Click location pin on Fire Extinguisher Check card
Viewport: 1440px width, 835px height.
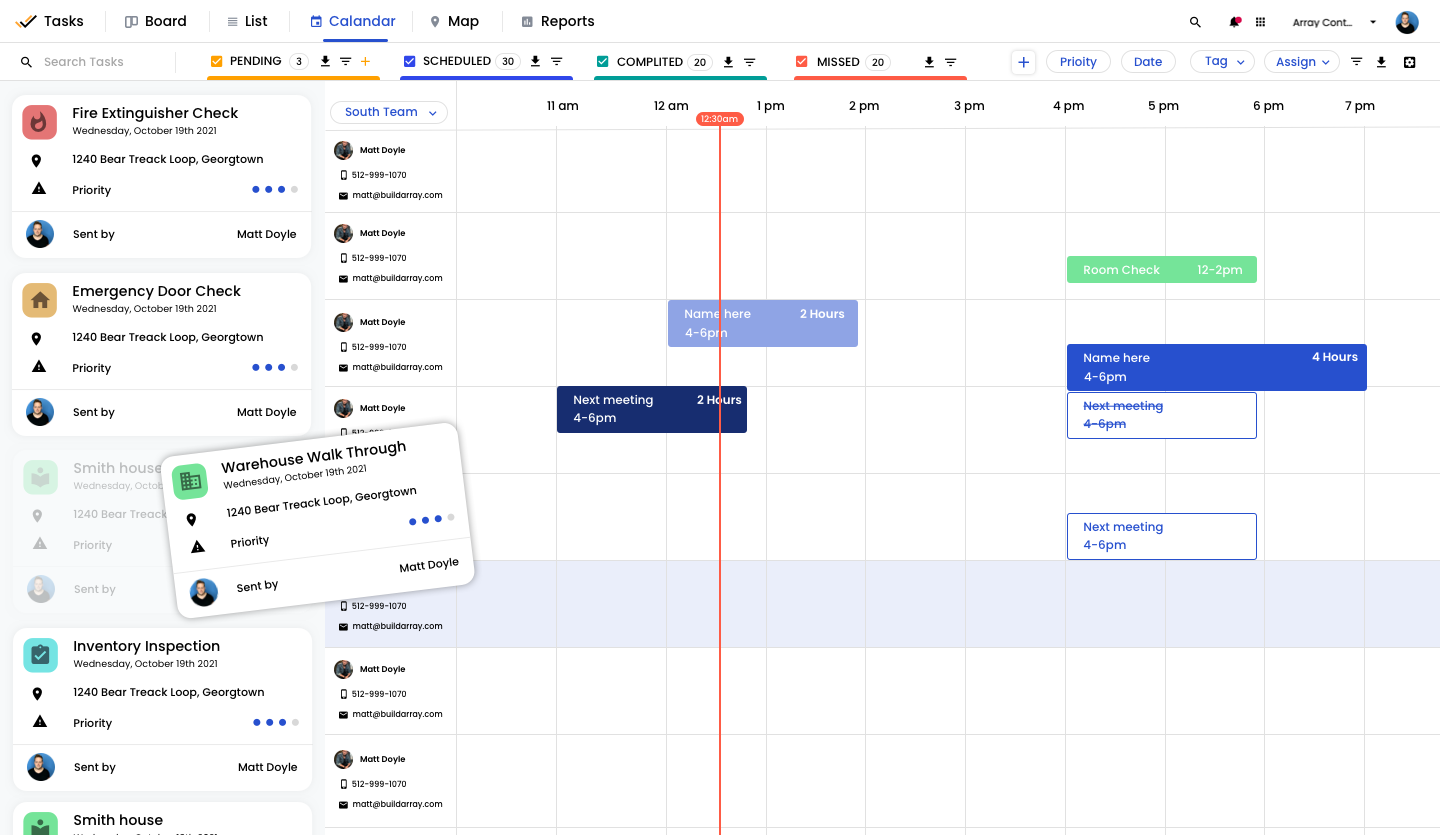click(36, 160)
